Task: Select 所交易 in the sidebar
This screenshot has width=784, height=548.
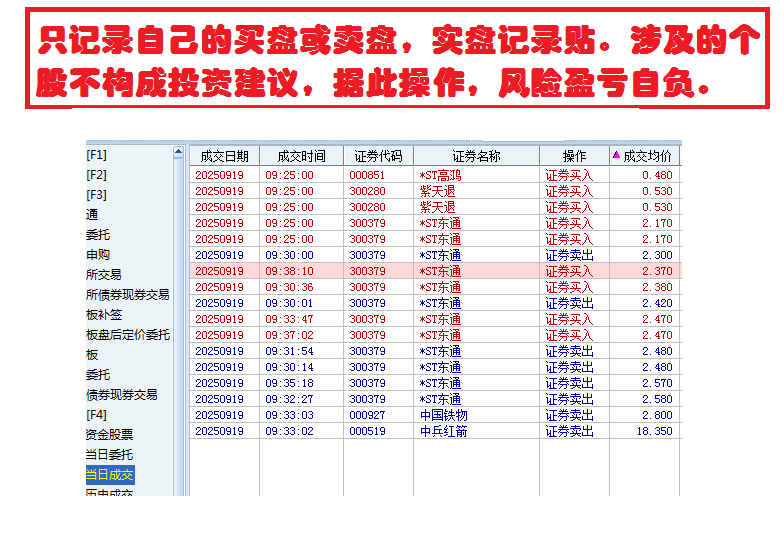Action: [104, 275]
